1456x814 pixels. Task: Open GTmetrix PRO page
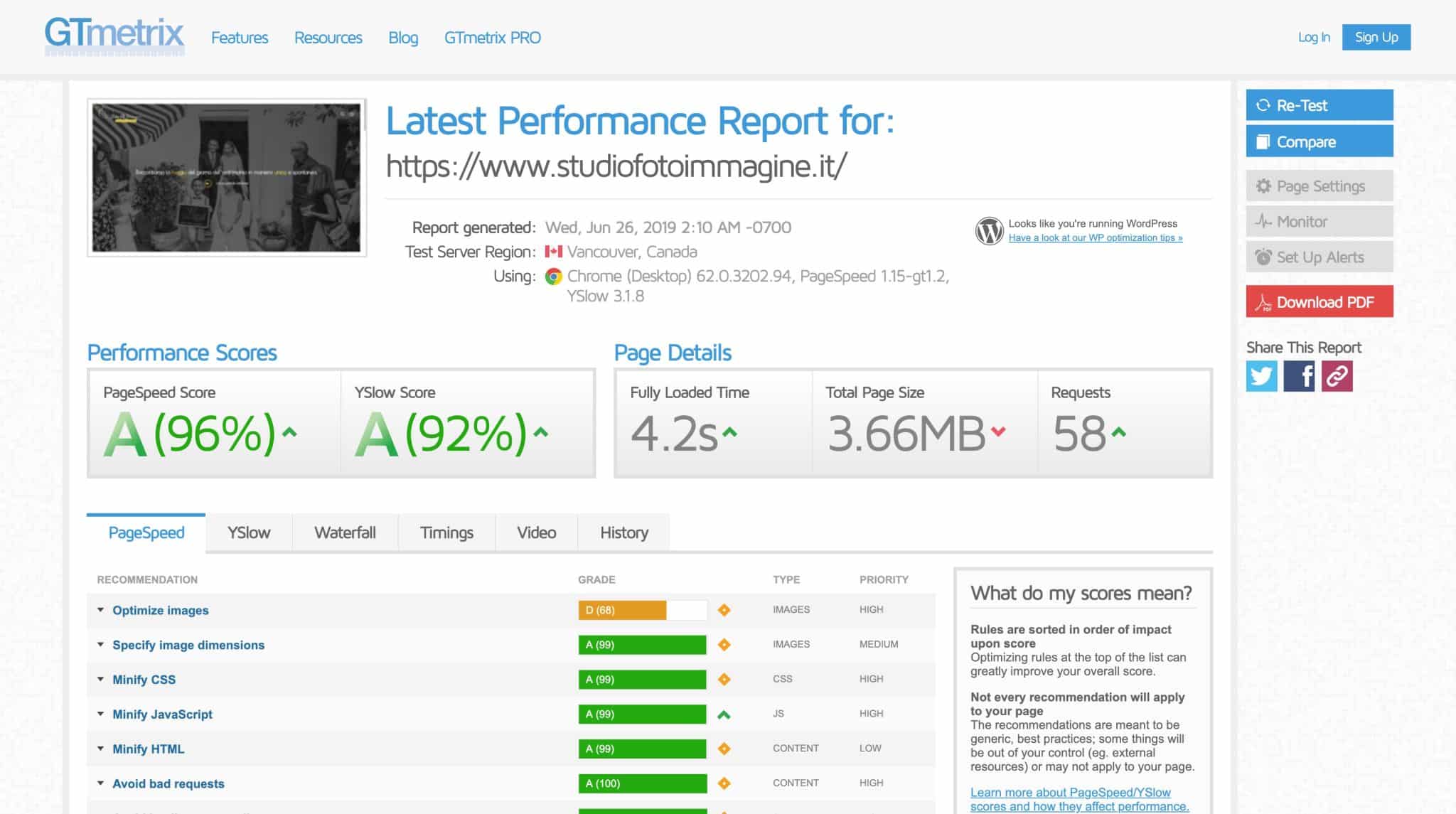coord(493,38)
